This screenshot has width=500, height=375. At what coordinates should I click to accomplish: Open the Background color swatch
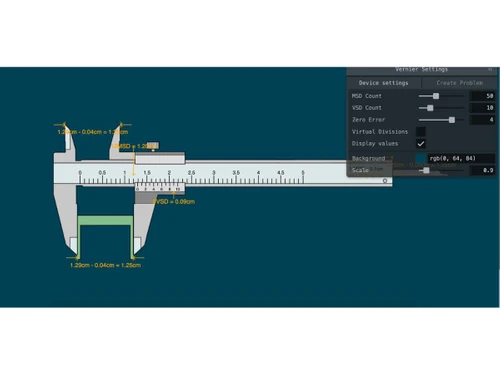(421, 158)
